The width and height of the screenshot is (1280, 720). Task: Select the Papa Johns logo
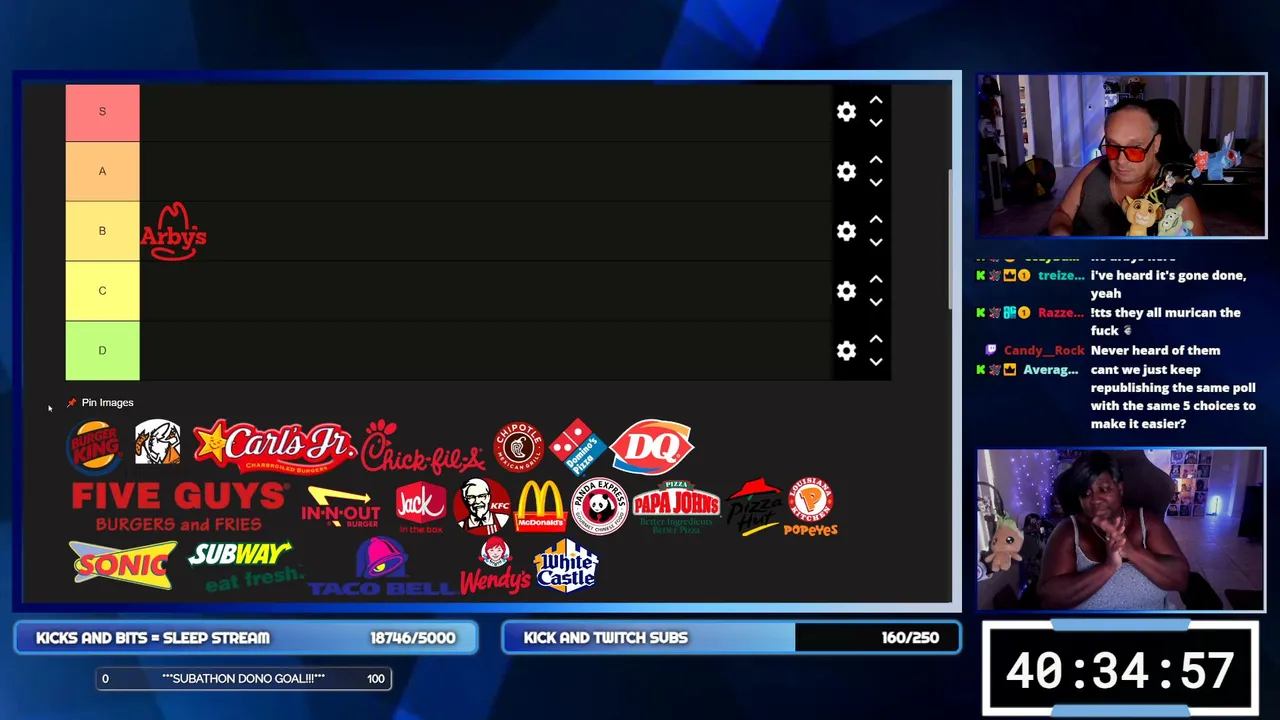click(676, 507)
